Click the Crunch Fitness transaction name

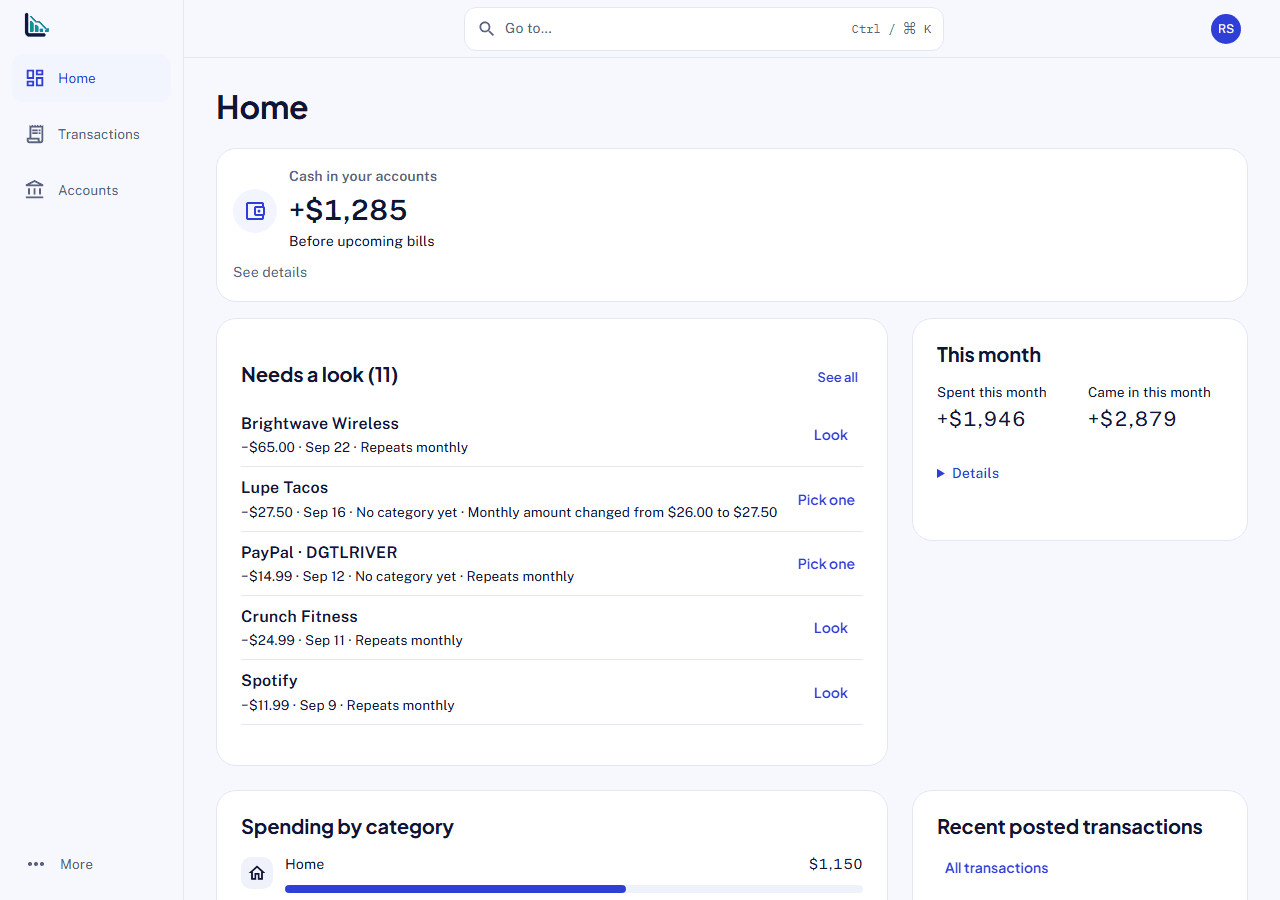click(x=299, y=616)
